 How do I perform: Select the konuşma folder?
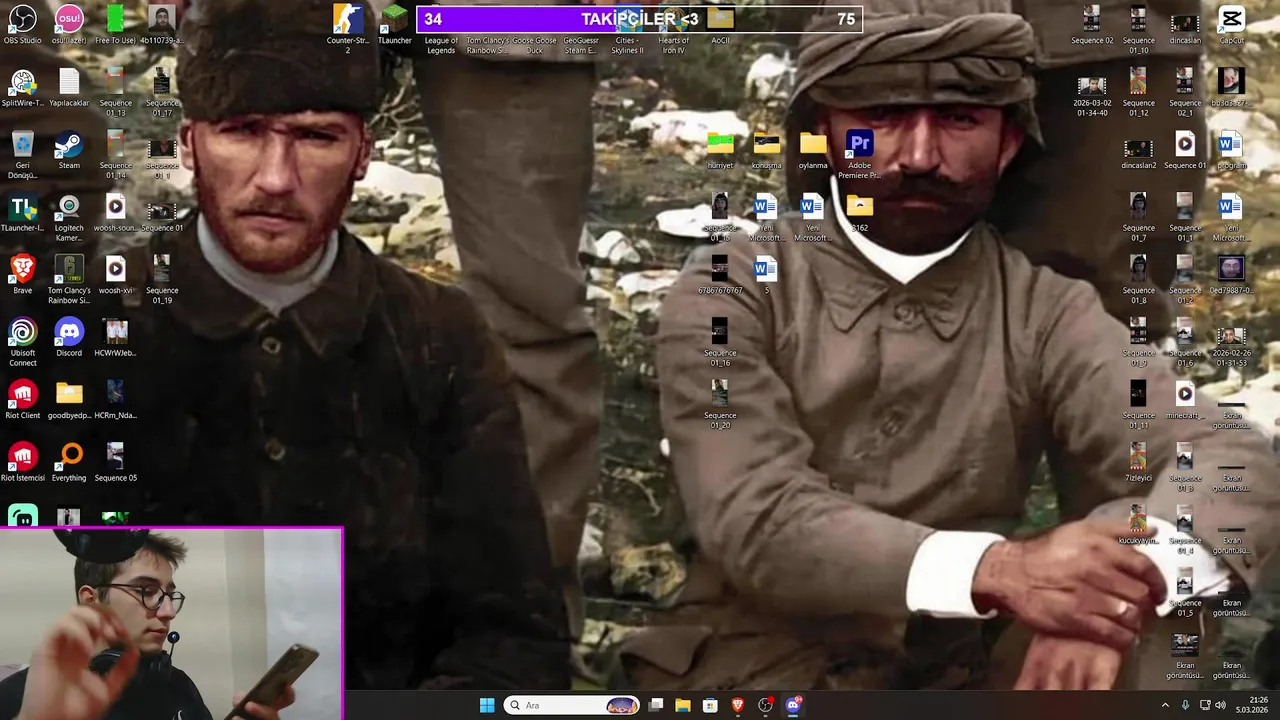766,150
